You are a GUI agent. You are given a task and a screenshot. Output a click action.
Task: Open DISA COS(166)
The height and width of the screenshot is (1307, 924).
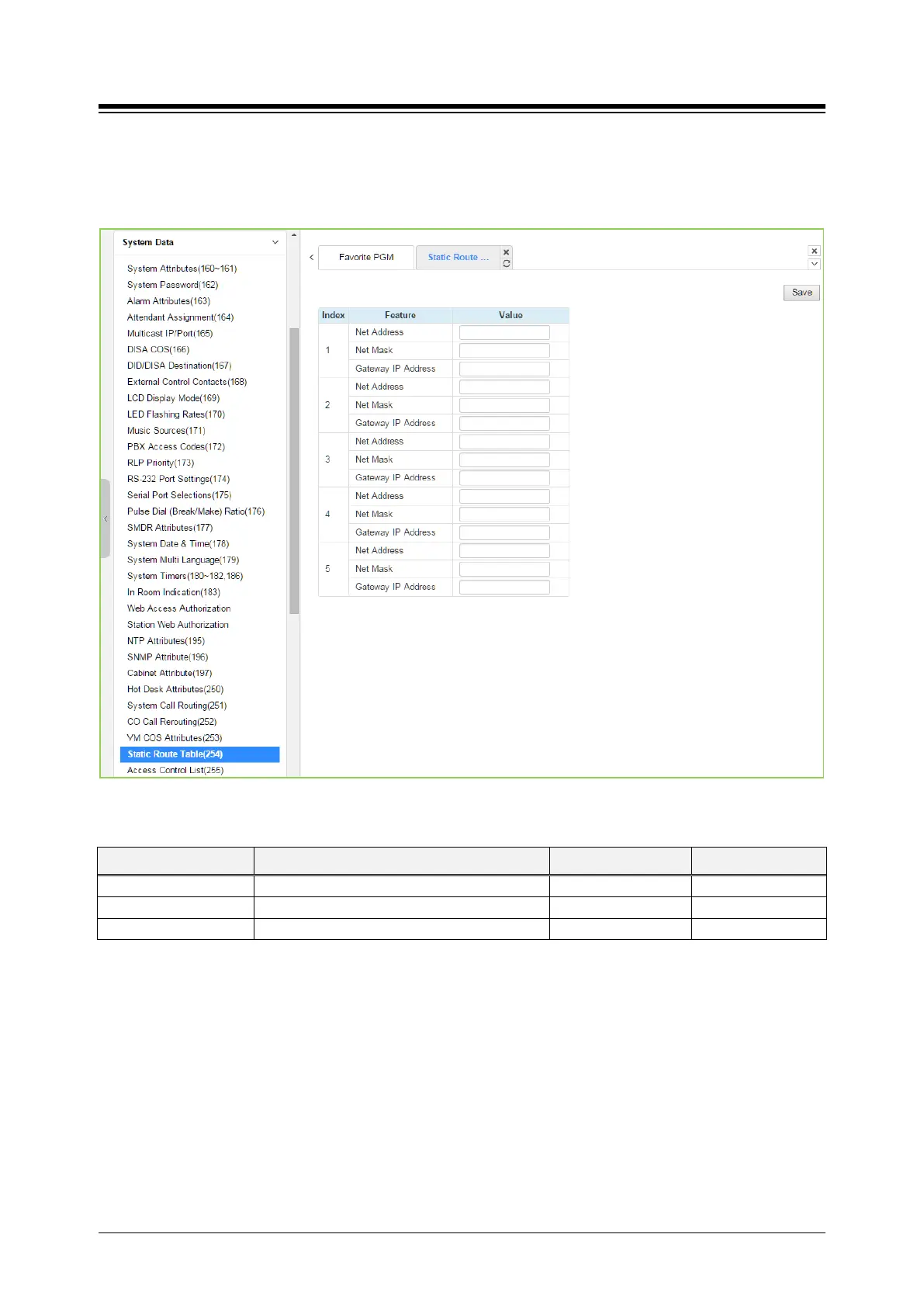158,349
